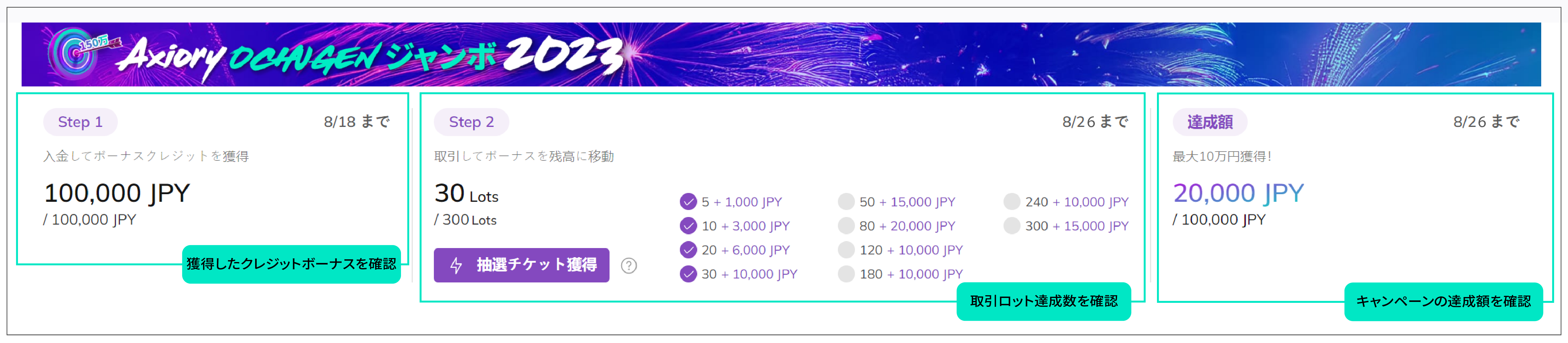Click the question mark help icon

point(629,266)
